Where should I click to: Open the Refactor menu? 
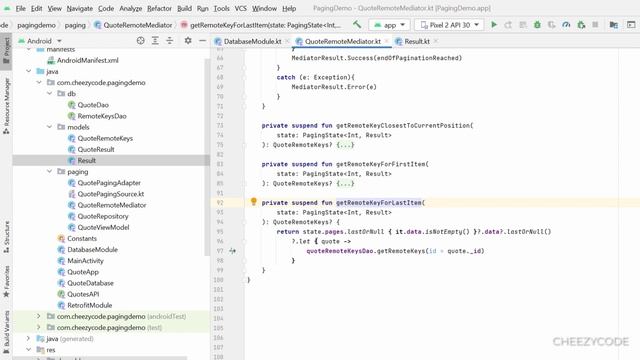(x=159, y=8)
